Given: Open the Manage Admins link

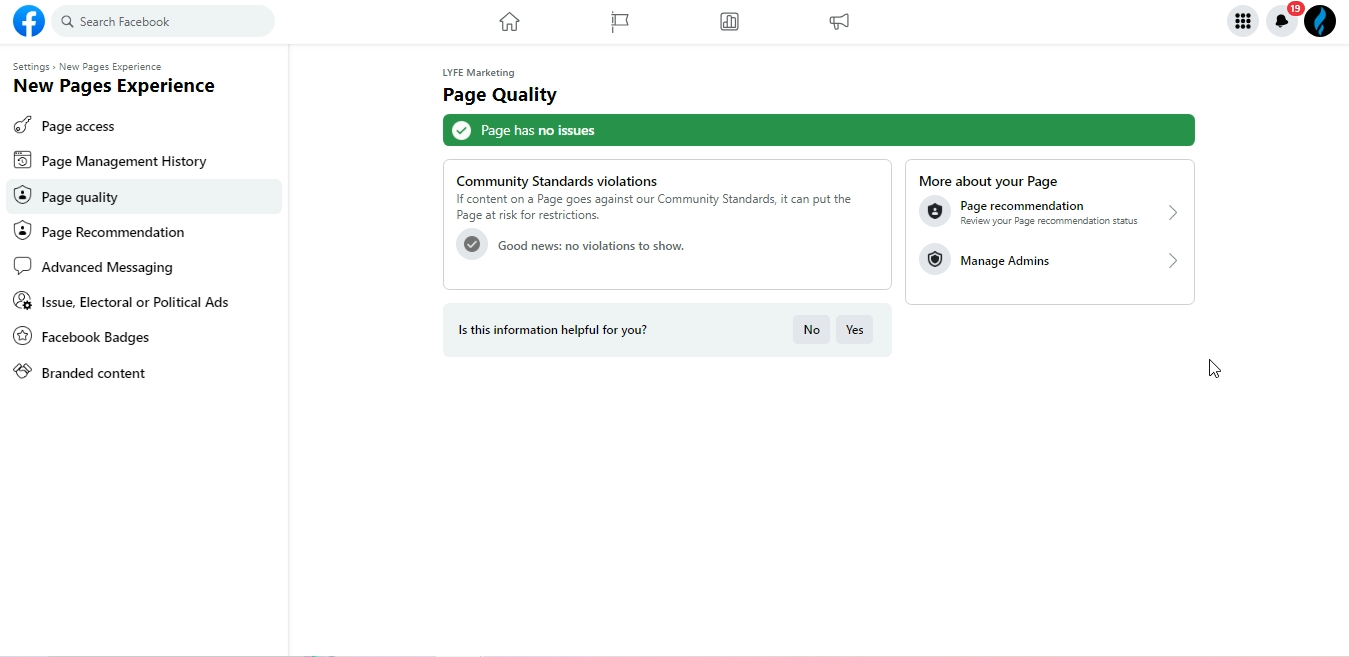Looking at the screenshot, I should coord(1049,260).
